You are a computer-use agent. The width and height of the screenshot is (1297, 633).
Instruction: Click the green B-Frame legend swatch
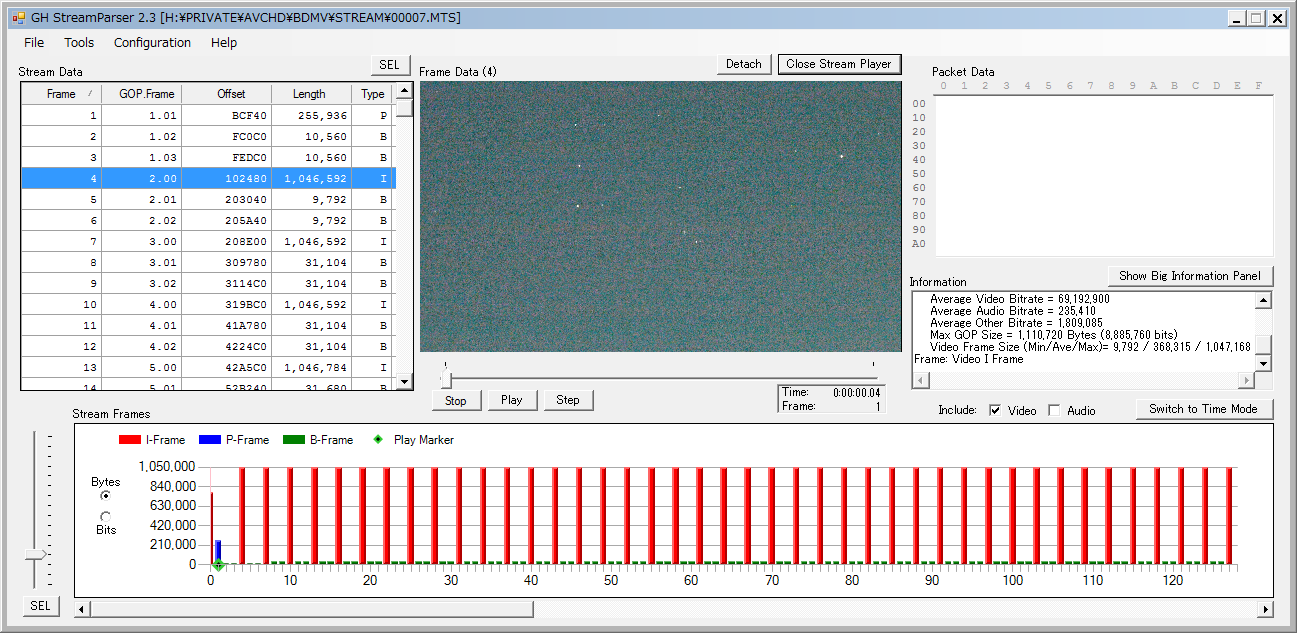293,440
